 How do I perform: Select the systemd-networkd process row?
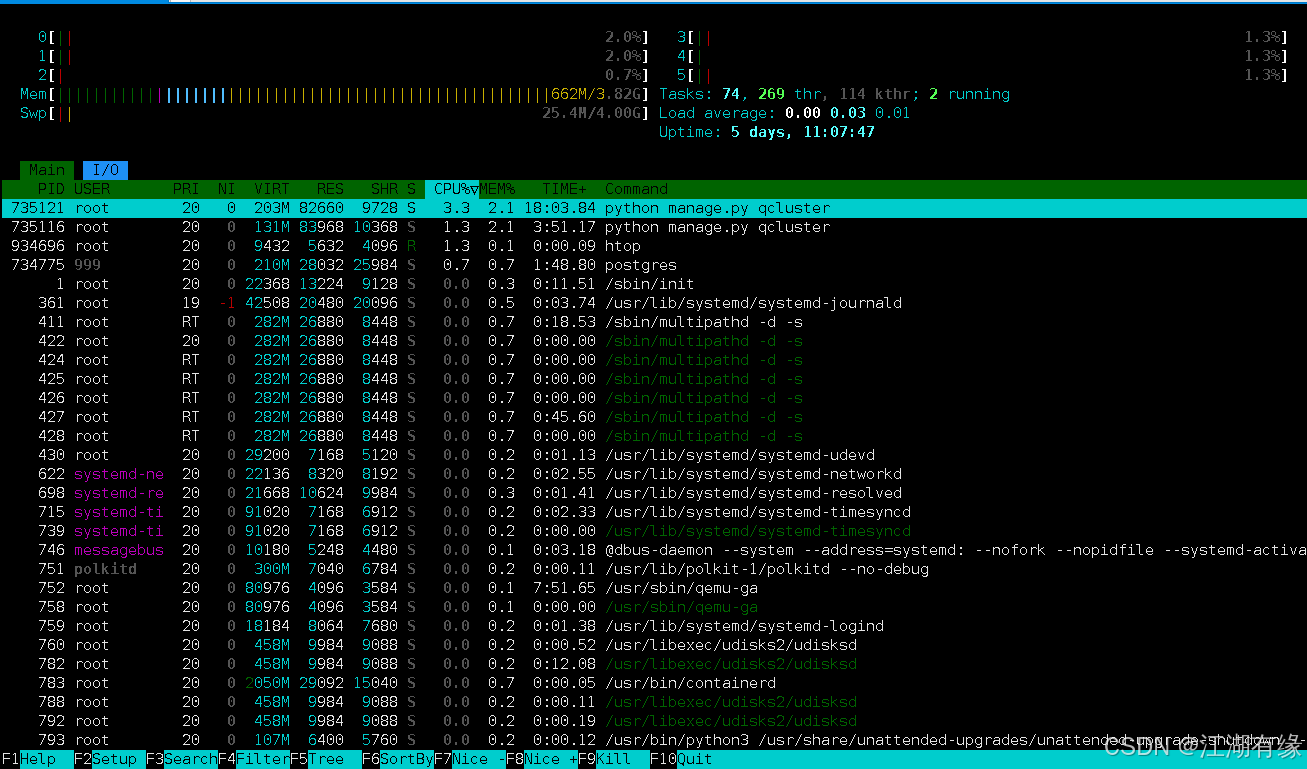[653, 474]
